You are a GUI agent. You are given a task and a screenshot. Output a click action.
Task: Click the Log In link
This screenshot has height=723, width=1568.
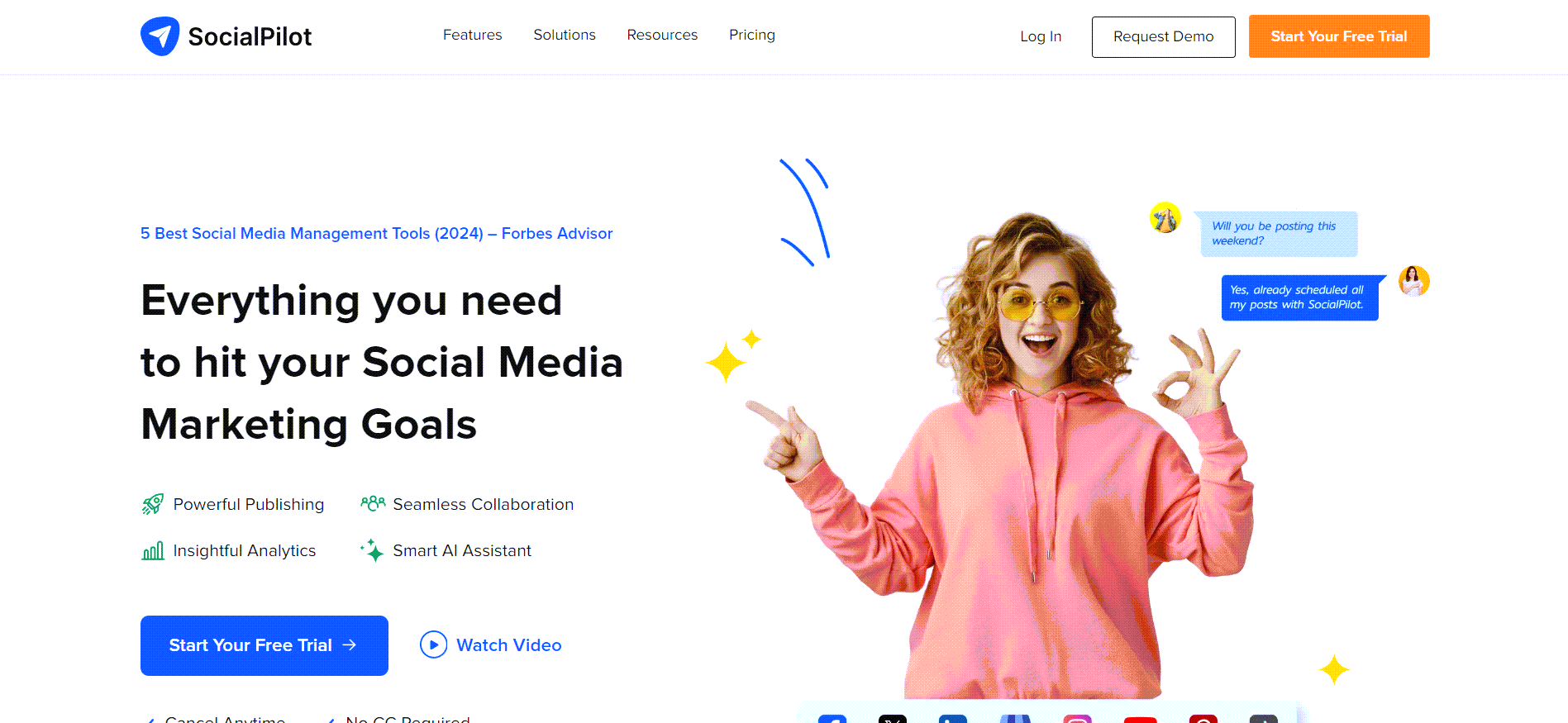(x=1041, y=36)
